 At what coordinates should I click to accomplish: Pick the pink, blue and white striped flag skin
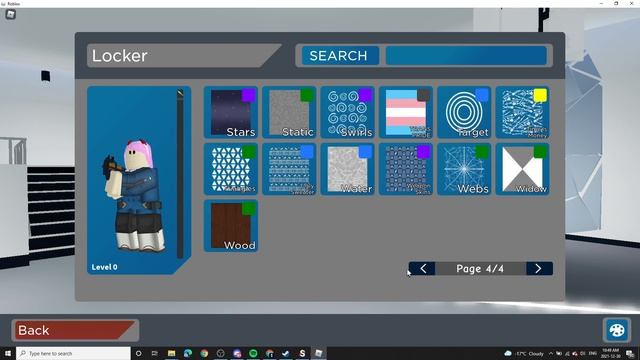[x=406, y=112]
